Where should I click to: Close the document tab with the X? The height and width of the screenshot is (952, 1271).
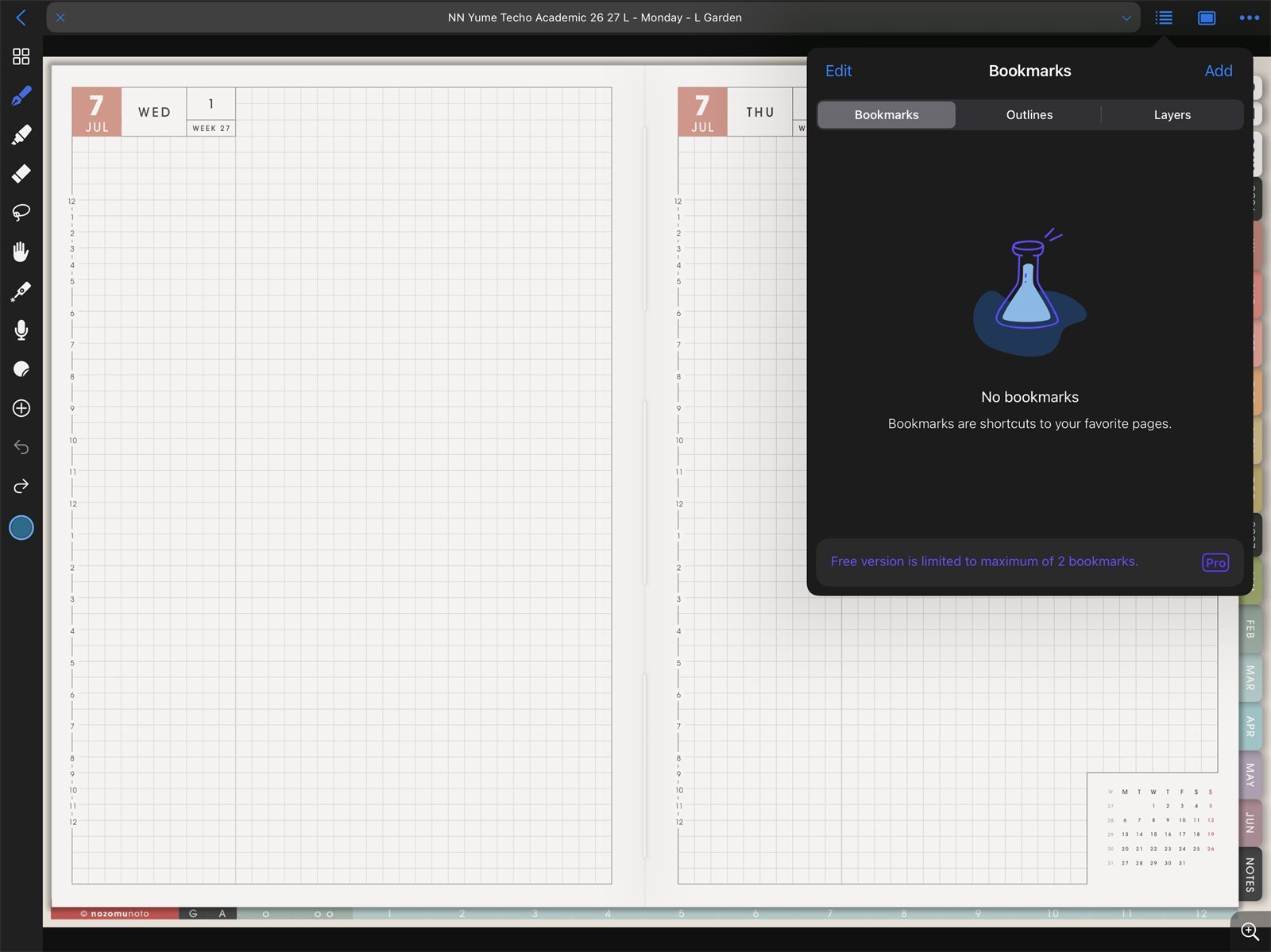[x=60, y=17]
